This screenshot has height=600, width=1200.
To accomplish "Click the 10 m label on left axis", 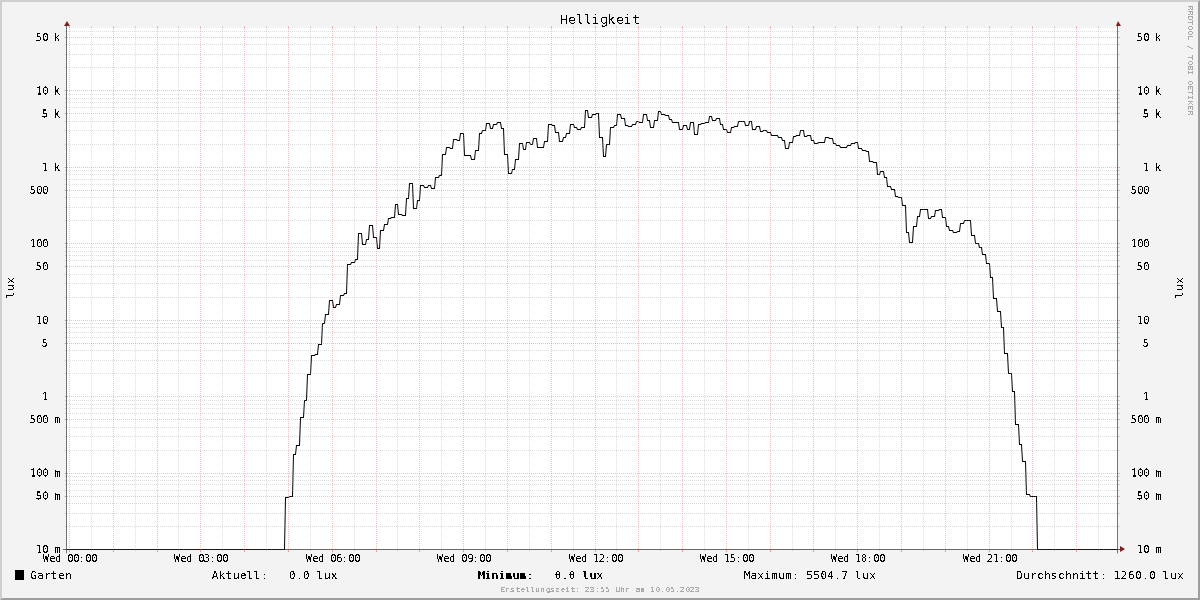I will 48,549.
